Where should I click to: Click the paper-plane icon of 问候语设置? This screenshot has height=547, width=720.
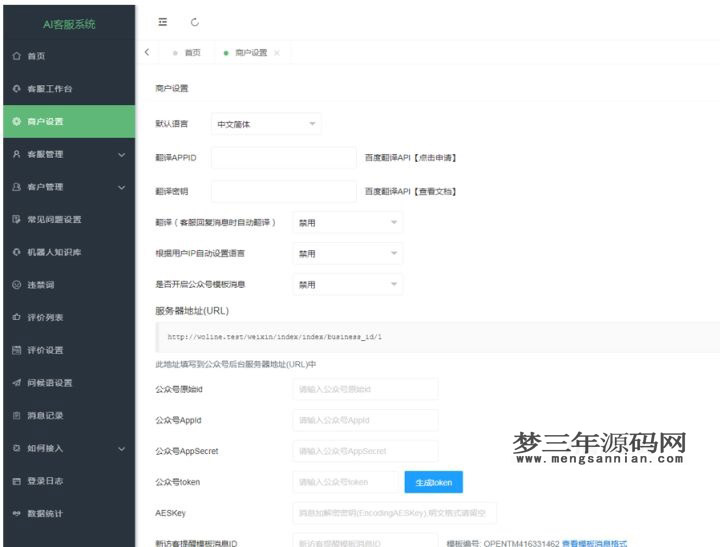tap(17, 383)
